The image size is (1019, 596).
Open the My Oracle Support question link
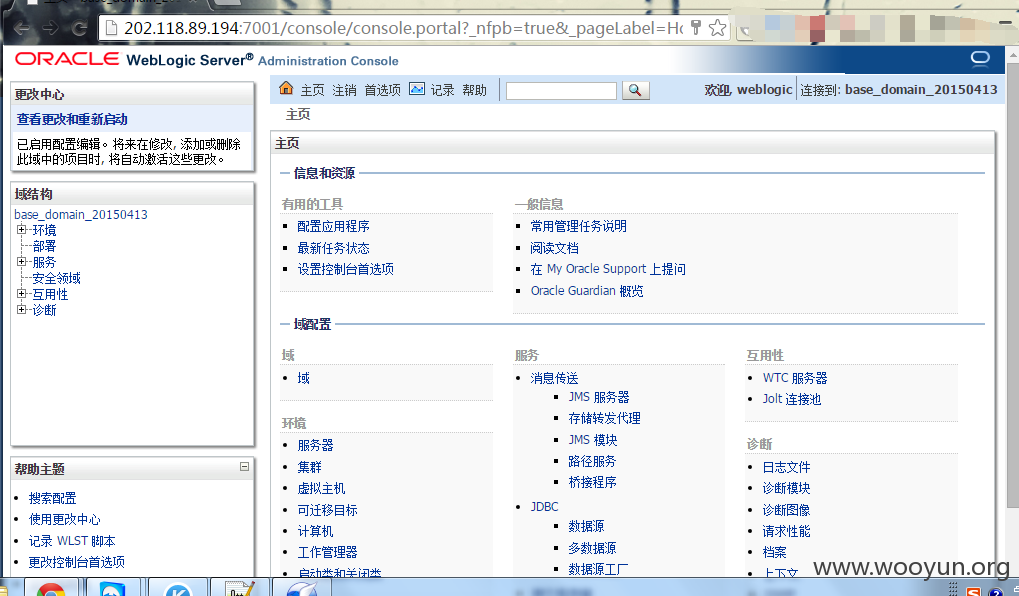pyautogui.click(x=608, y=269)
